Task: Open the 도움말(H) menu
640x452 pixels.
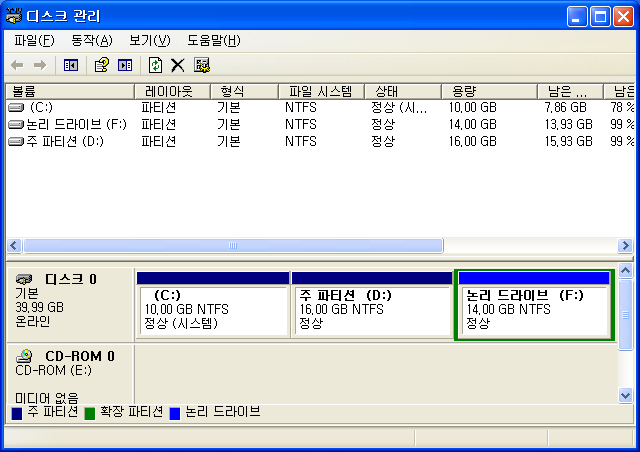Action: point(213,40)
